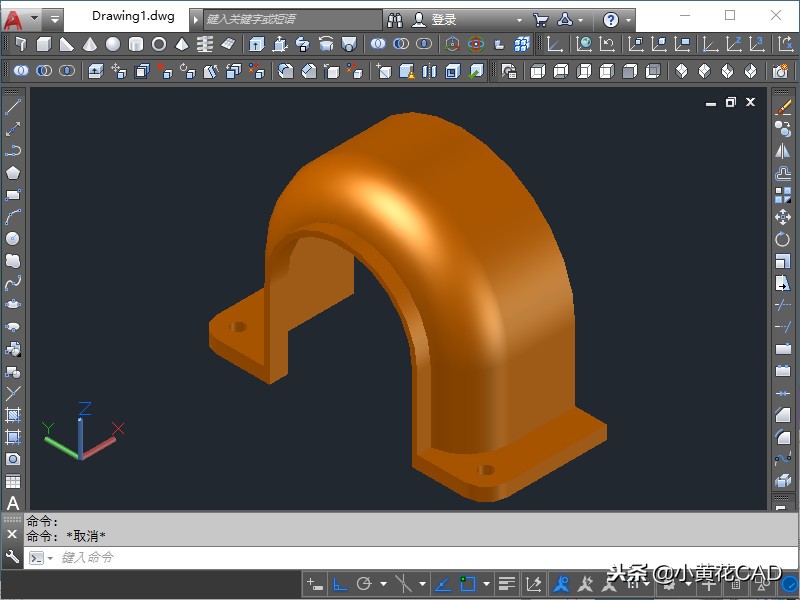800x600 pixels.
Task: Toggle Ortho mode in status bar
Action: pyautogui.click(x=340, y=583)
